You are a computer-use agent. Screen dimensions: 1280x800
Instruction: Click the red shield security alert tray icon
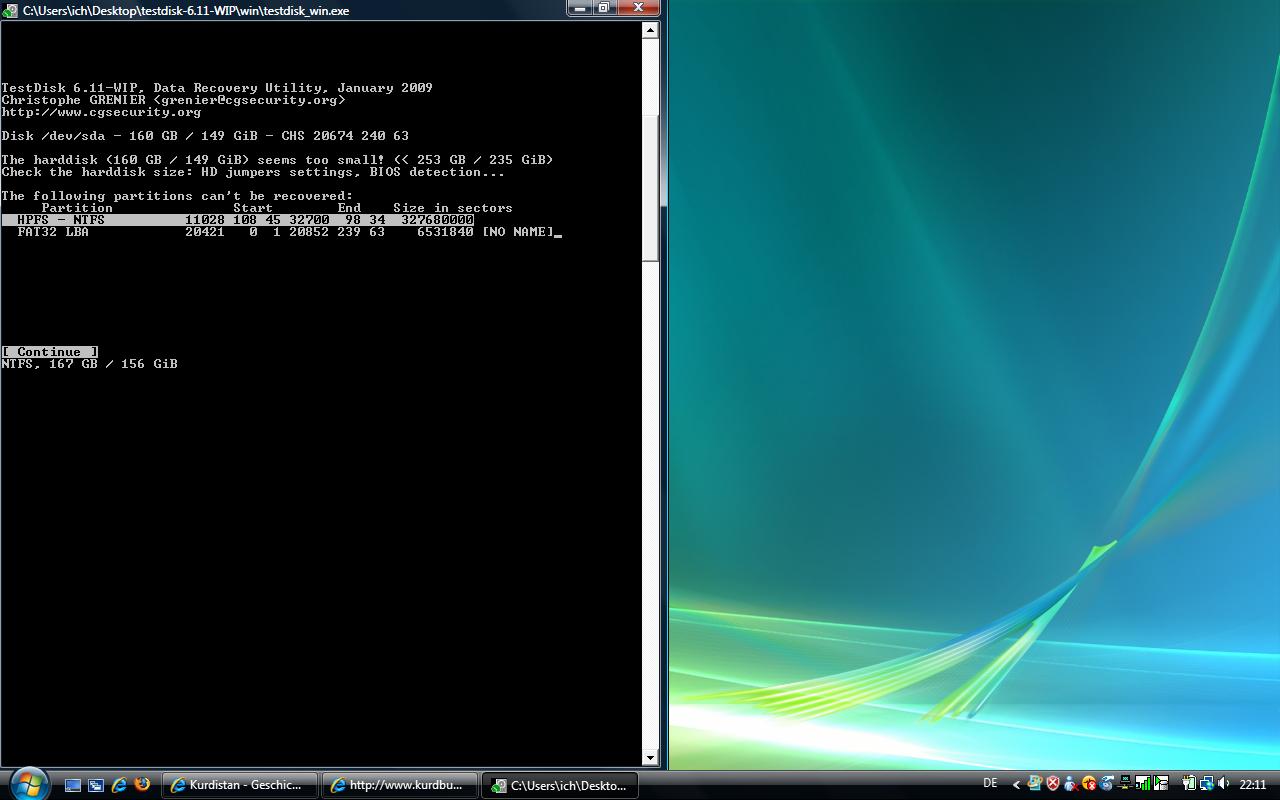coord(1053,783)
